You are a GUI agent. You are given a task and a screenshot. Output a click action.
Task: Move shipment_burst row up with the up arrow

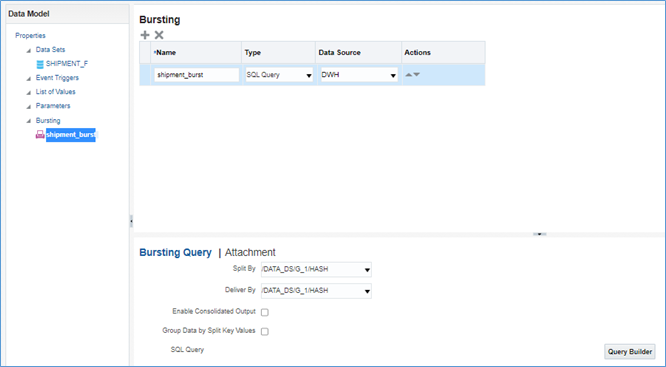409,75
